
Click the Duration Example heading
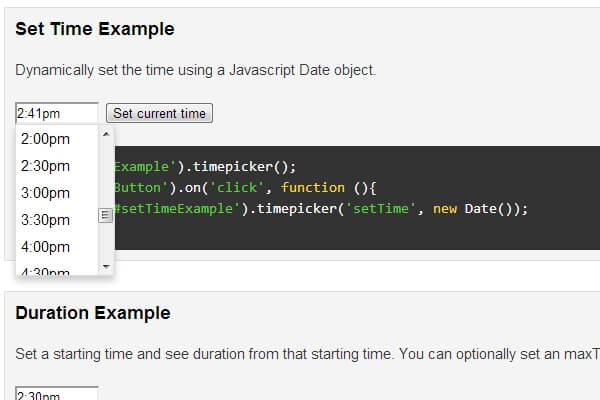pos(92,313)
